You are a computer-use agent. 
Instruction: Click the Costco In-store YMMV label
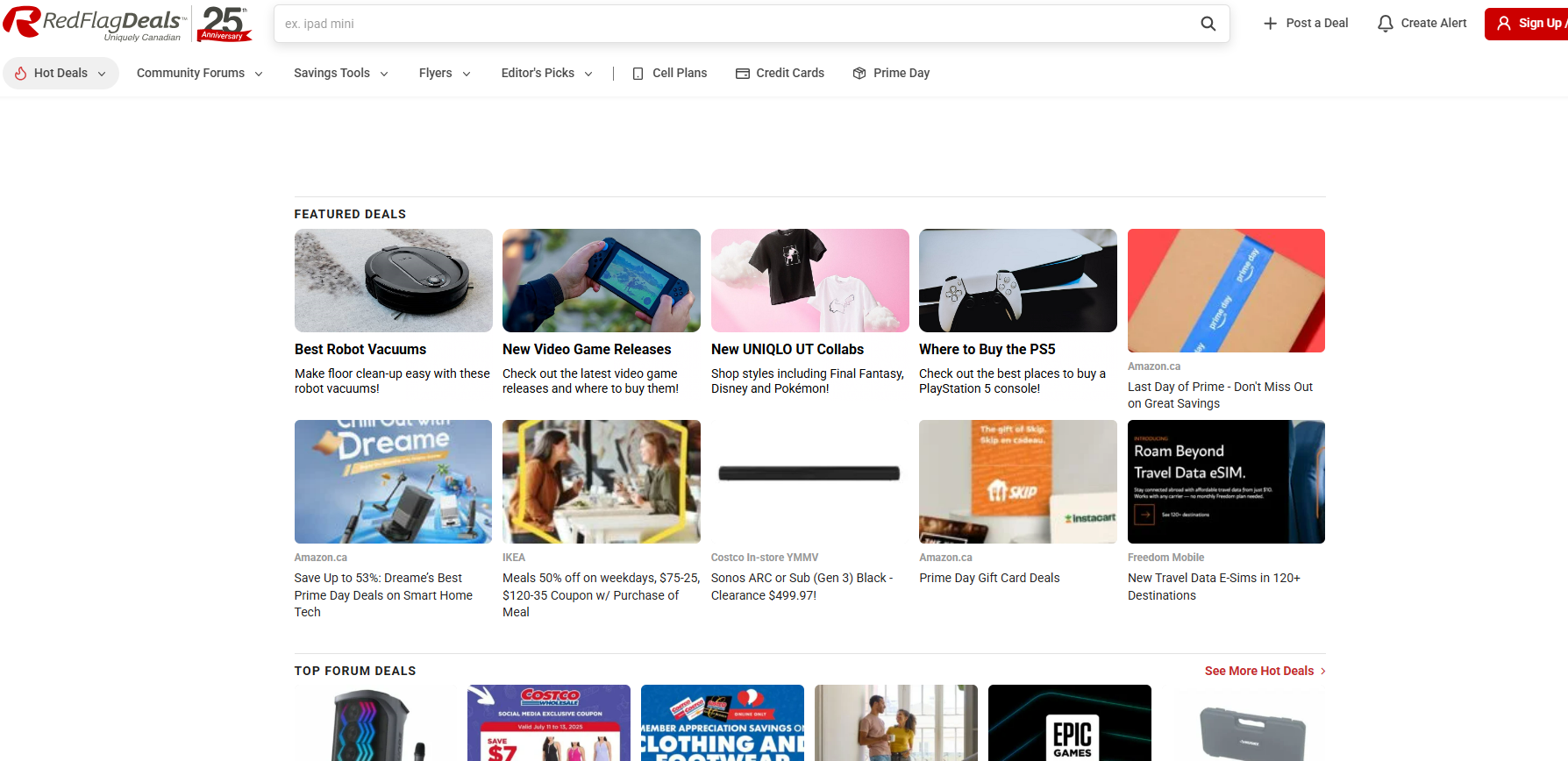765,558
